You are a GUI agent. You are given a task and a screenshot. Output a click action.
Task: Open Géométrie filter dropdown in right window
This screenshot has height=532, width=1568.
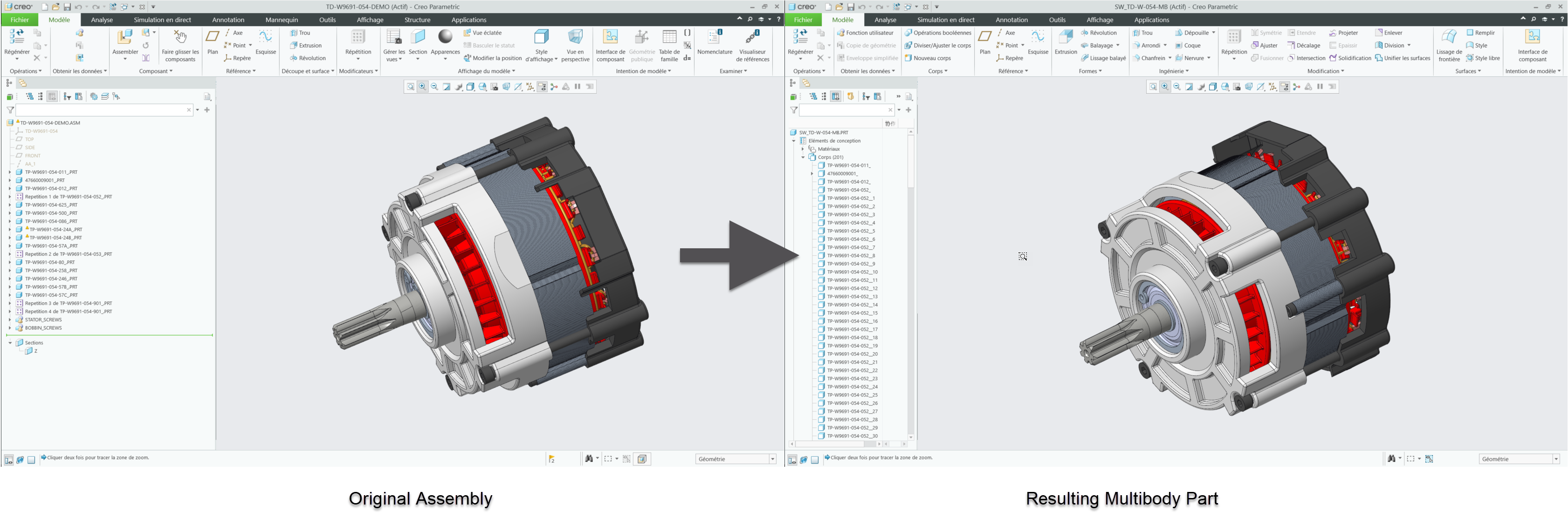pos(1556,459)
